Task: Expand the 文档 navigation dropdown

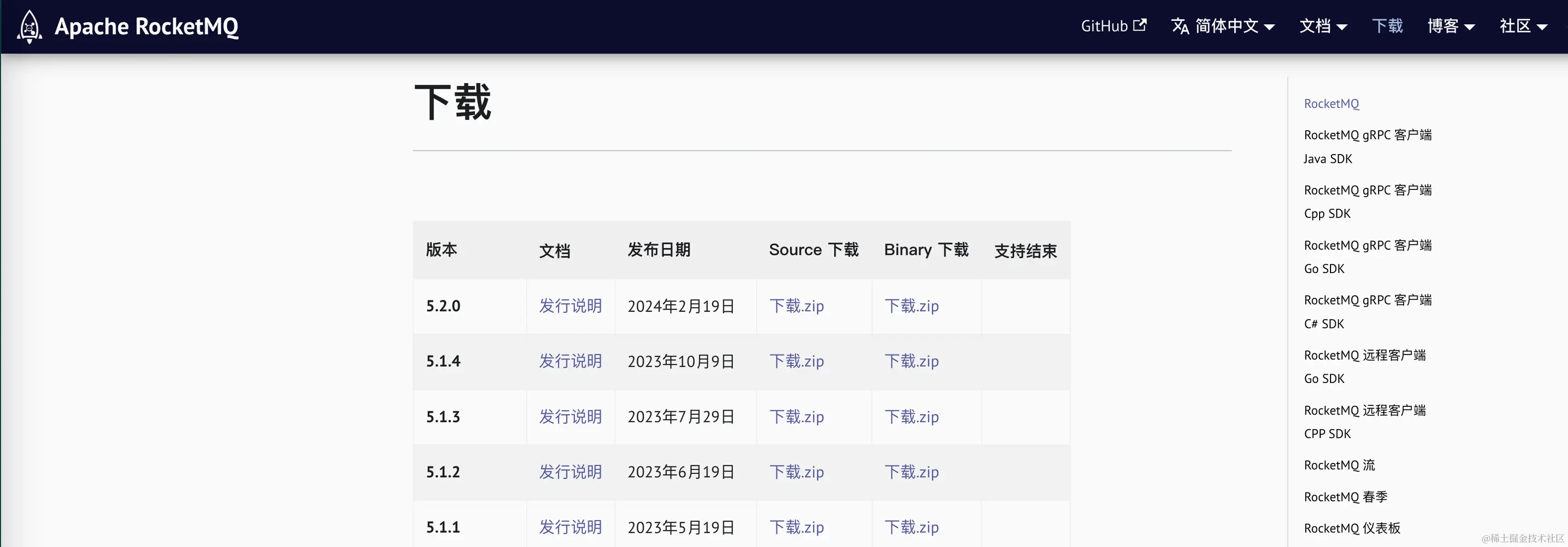Action: [x=1323, y=26]
